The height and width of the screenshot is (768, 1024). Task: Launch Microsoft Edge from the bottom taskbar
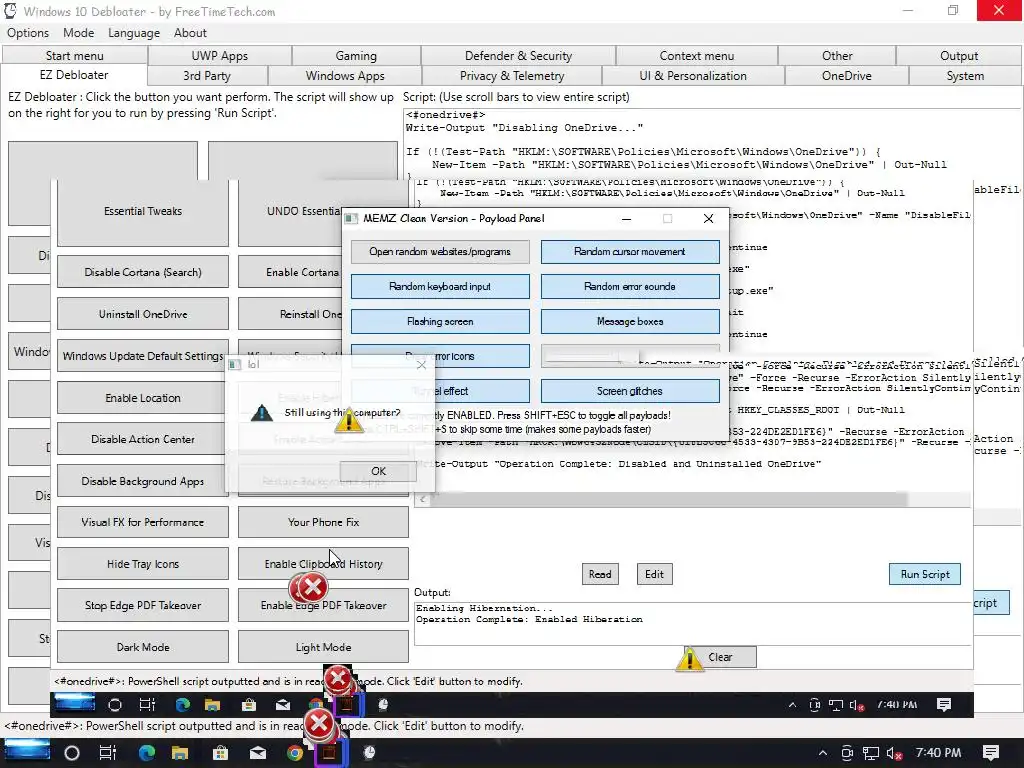click(147, 753)
